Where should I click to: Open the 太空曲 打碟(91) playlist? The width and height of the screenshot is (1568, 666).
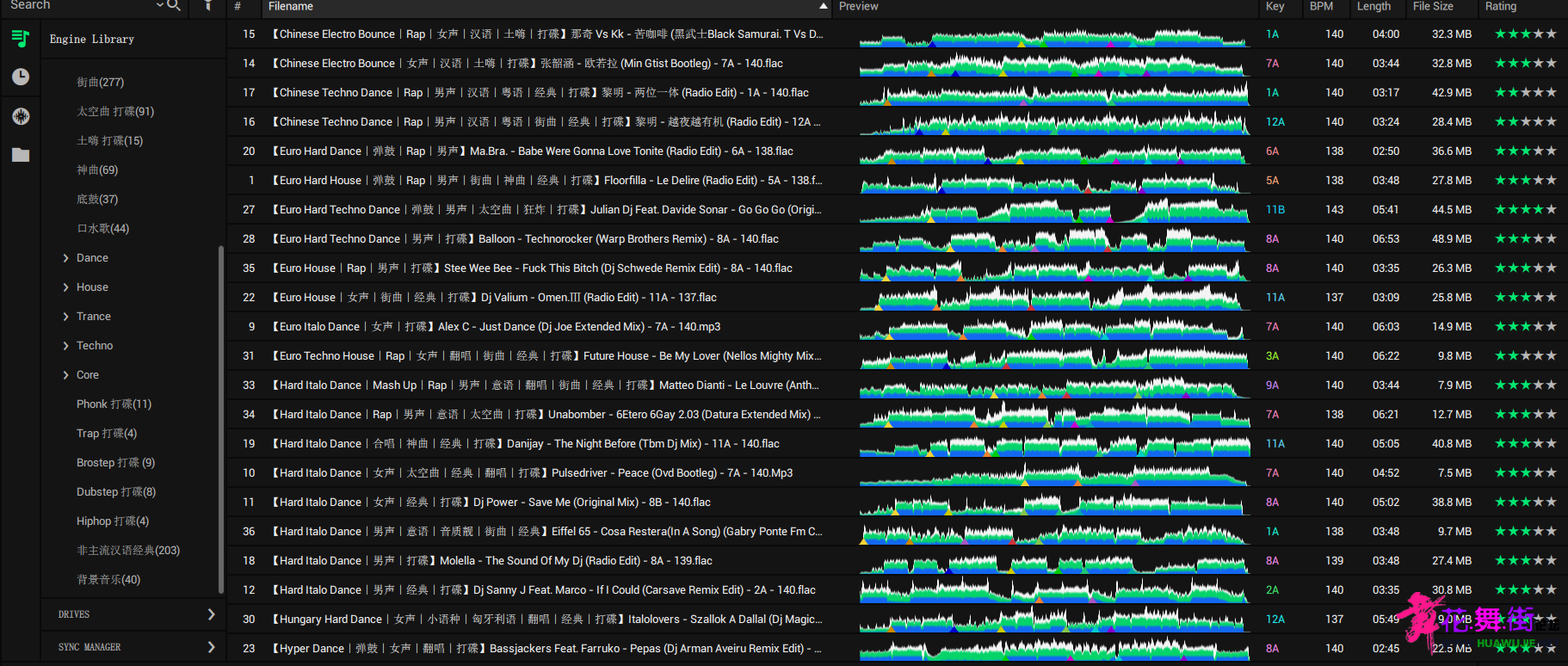(115, 112)
